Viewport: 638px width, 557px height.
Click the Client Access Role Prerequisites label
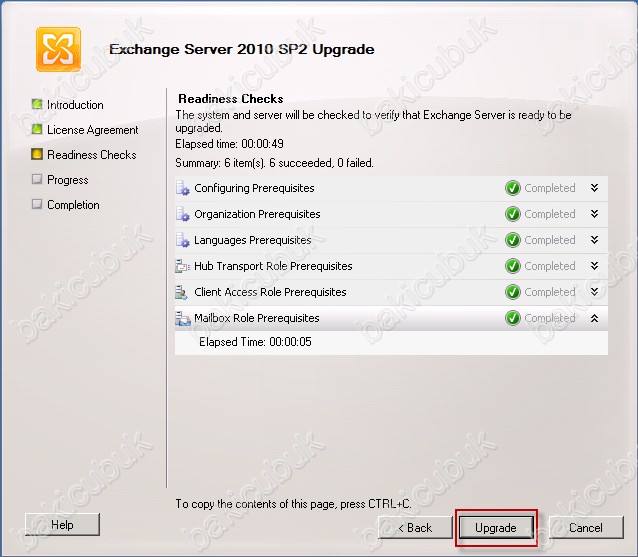click(270, 293)
